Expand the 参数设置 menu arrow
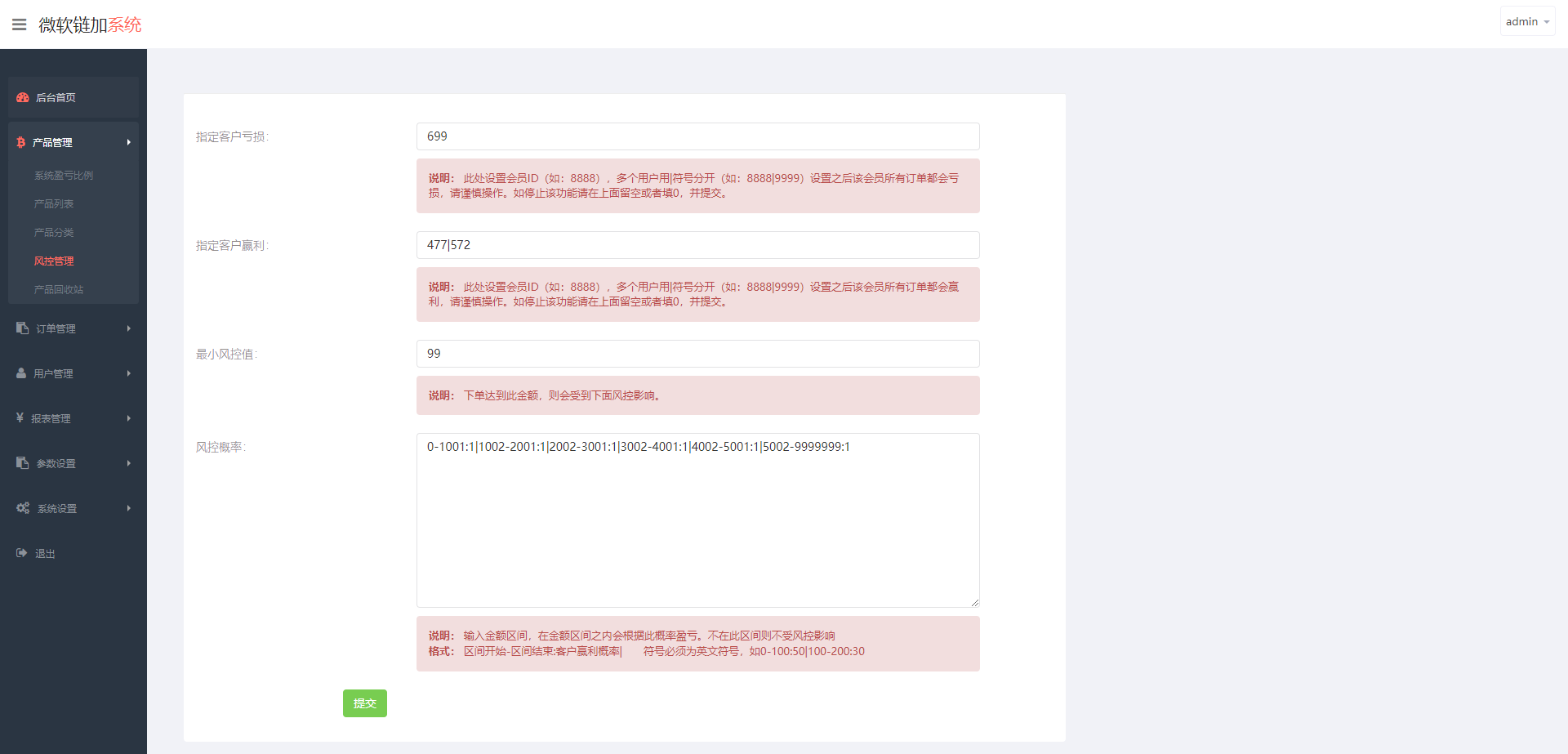1568x754 pixels. coord(128,463)
